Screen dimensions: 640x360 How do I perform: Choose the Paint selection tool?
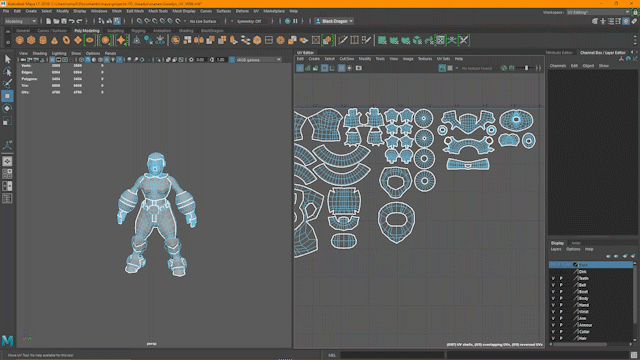click(x=7, y=84)
